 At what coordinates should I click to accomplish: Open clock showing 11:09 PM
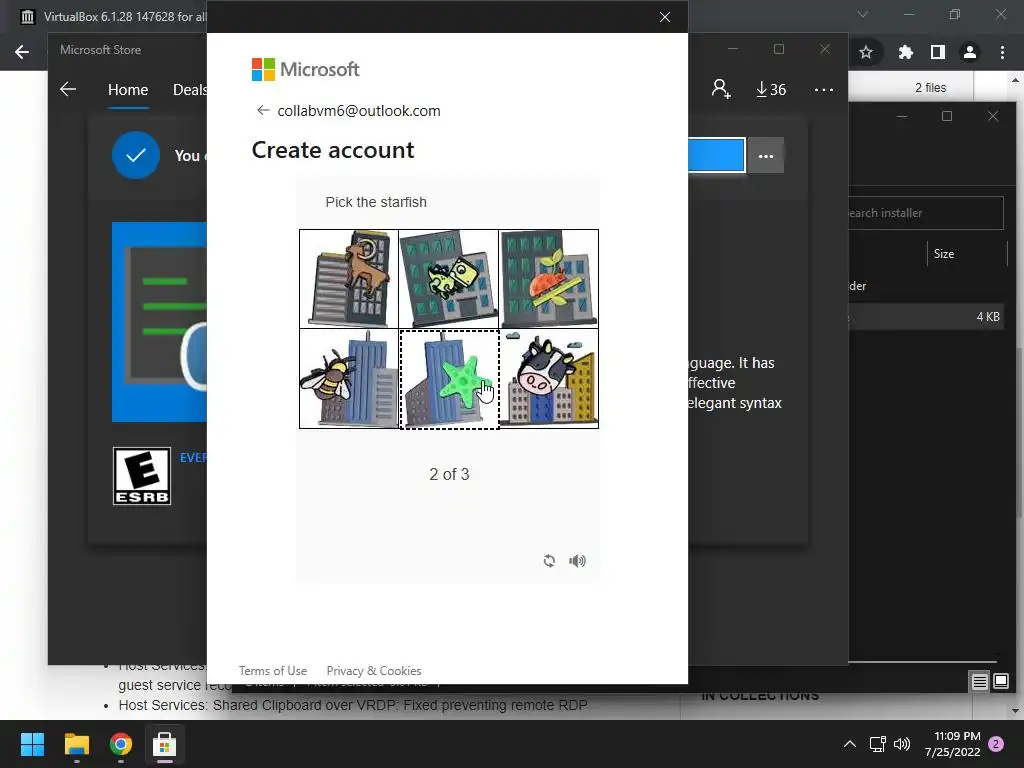point(952,744)
